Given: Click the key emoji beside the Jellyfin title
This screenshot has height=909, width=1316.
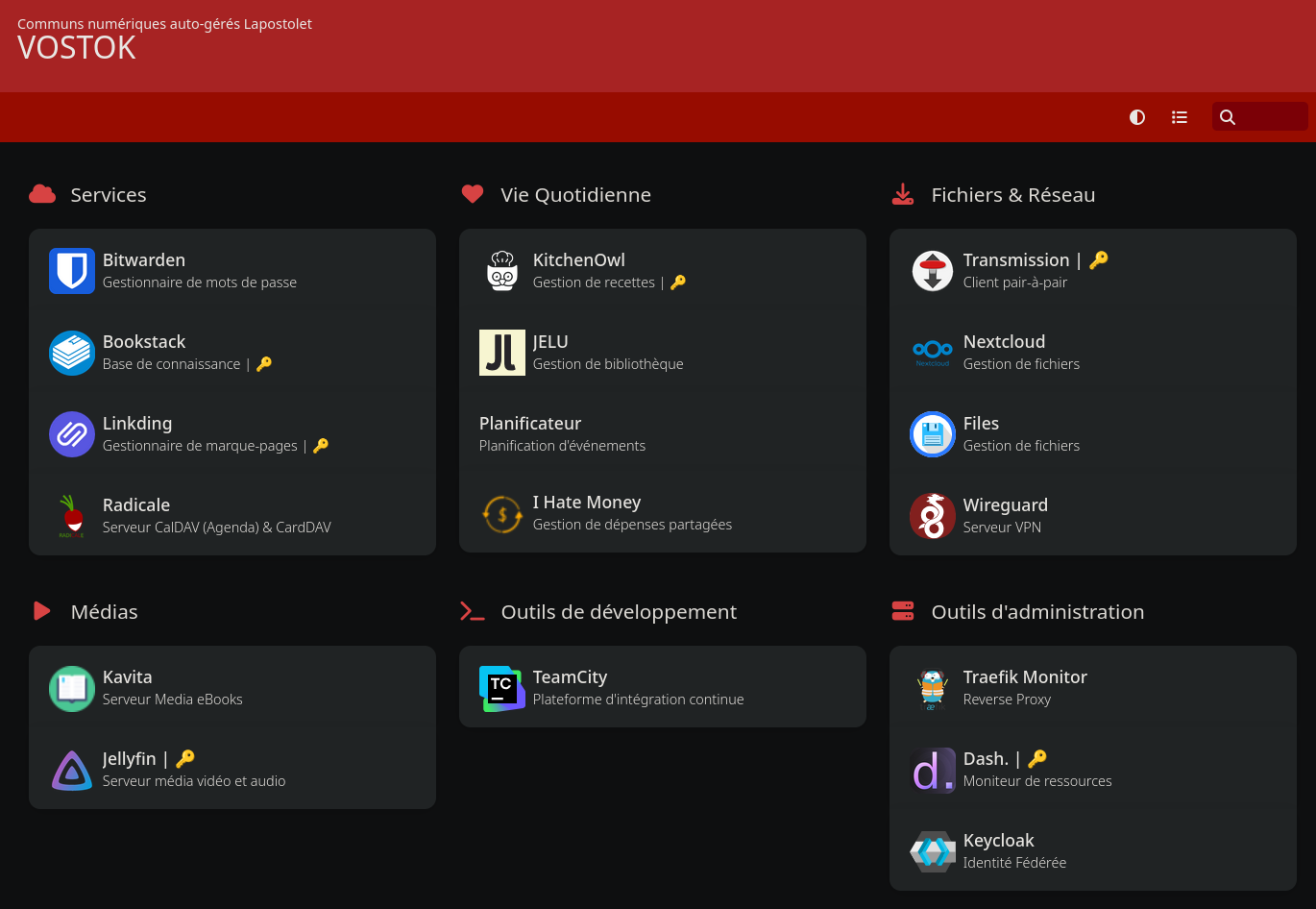Looking at the screenshot, I should click(x=185, y=758).
